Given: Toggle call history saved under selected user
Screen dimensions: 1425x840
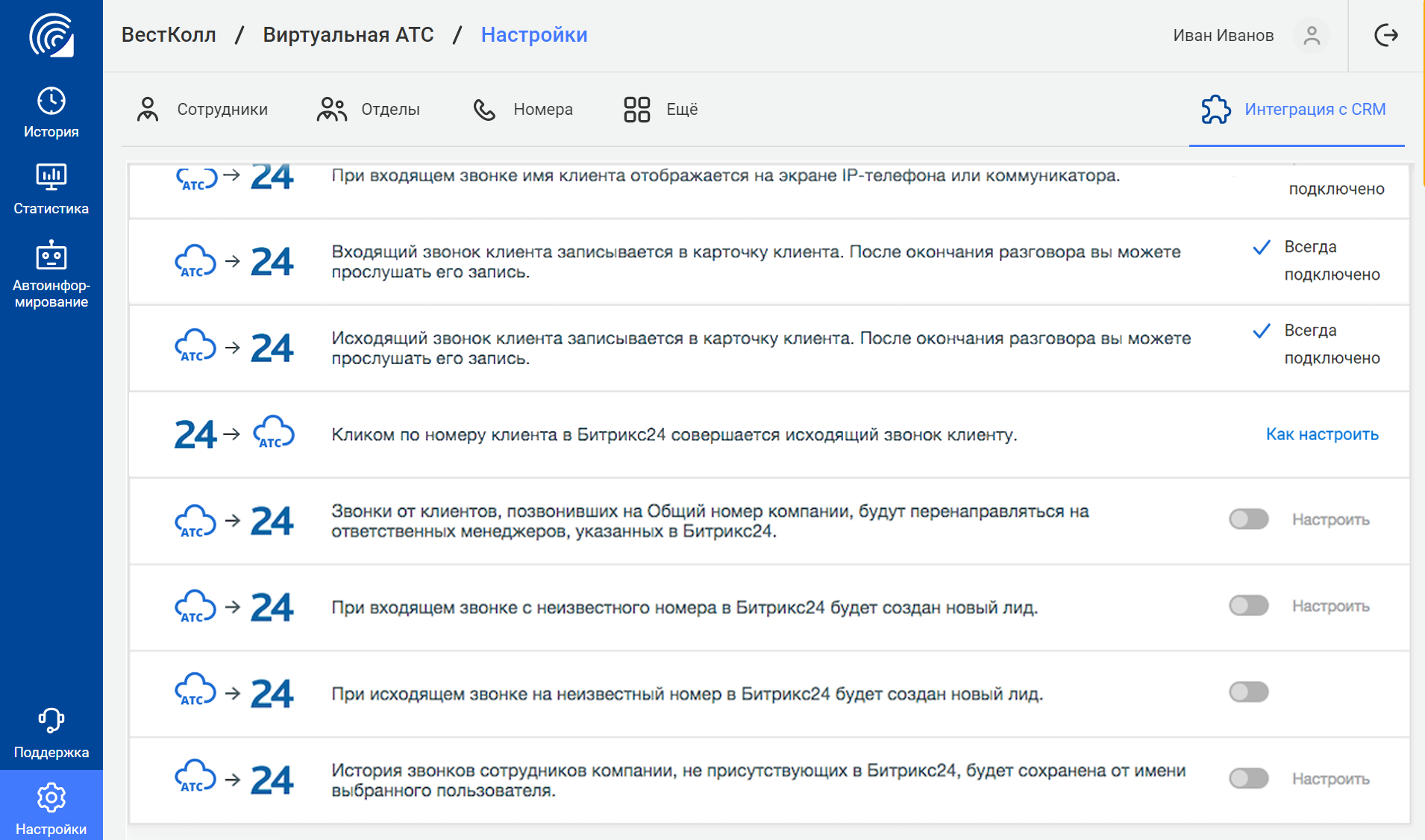Looking at the screenshot, I should click(x=1249, y=779).
